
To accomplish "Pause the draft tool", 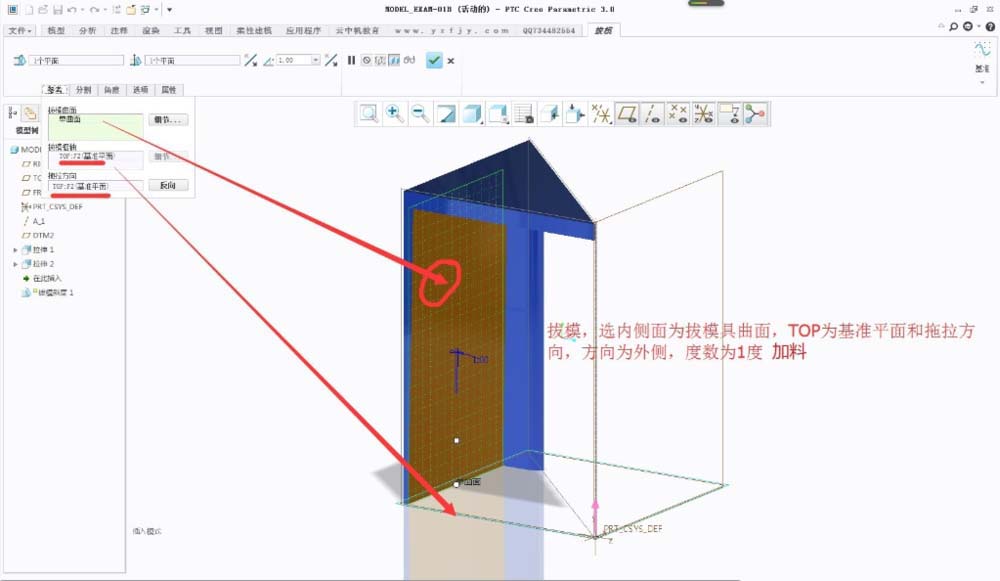I will tap(351, 60).
